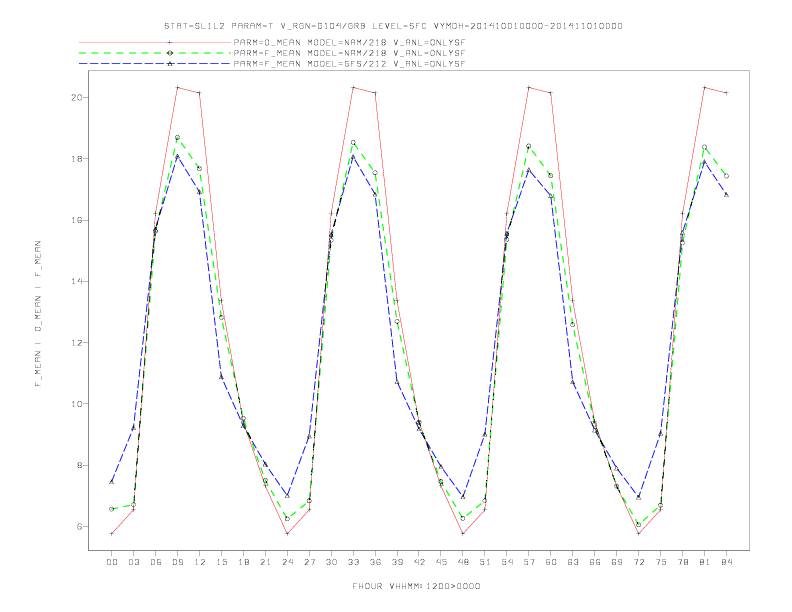Click x-axis tick label 75
The width and height of the screenshot is (792, 612).
point(661,562)
